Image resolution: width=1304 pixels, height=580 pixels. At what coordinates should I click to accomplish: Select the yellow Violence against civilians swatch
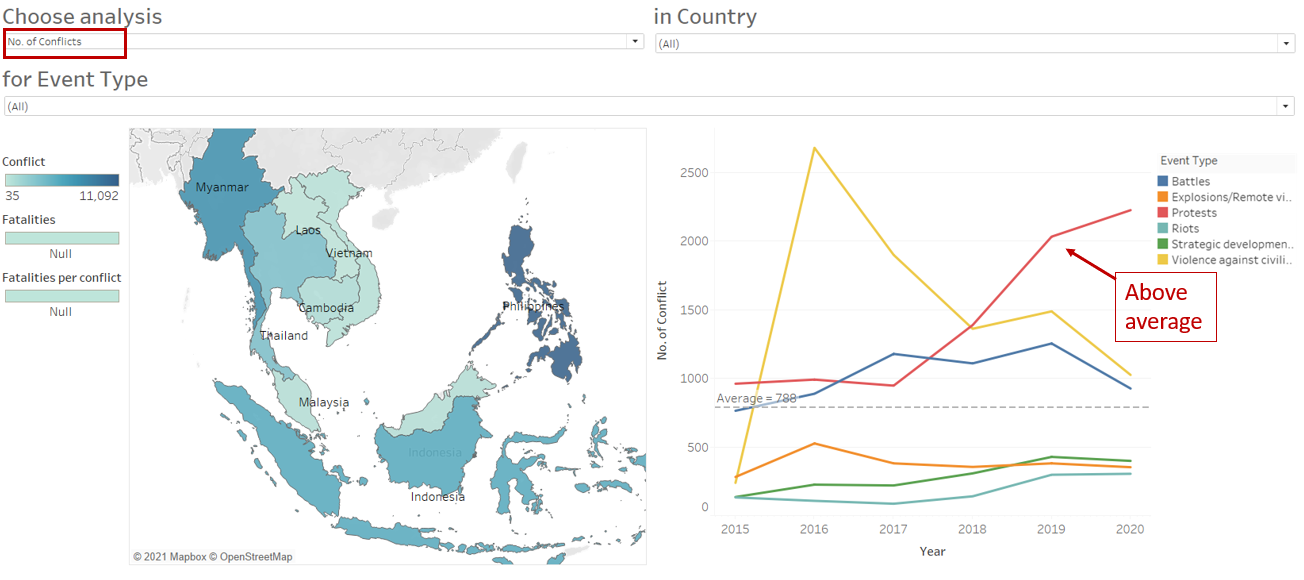click(1163, 260)
